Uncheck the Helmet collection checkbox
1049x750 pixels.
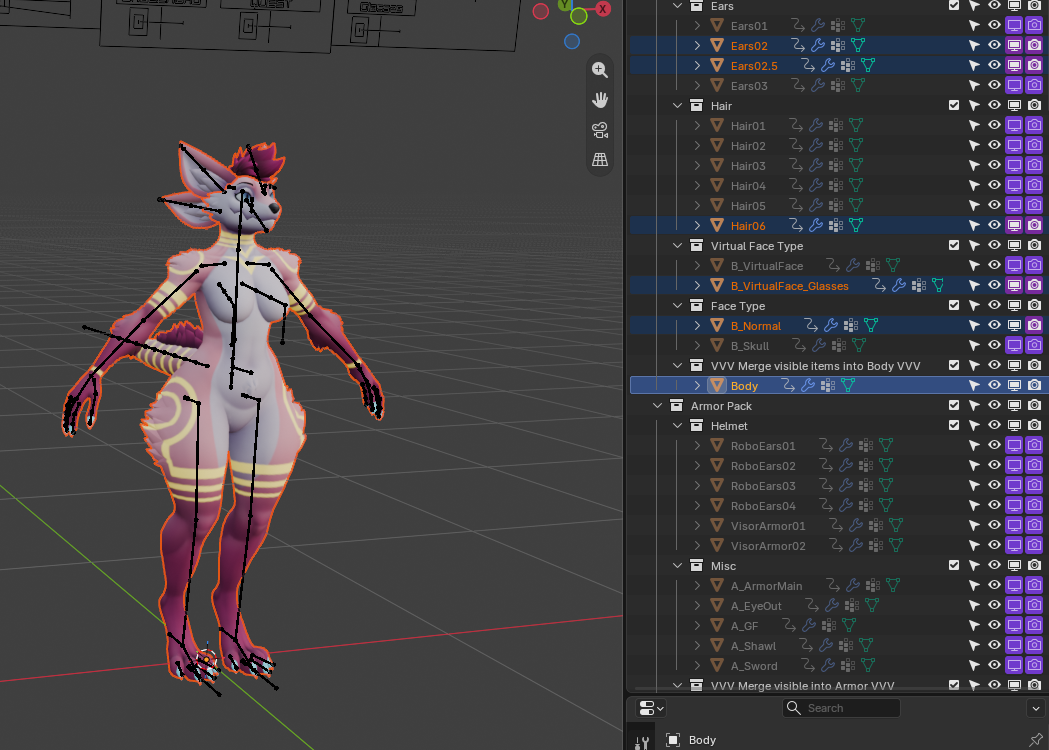tap(954, 426)
